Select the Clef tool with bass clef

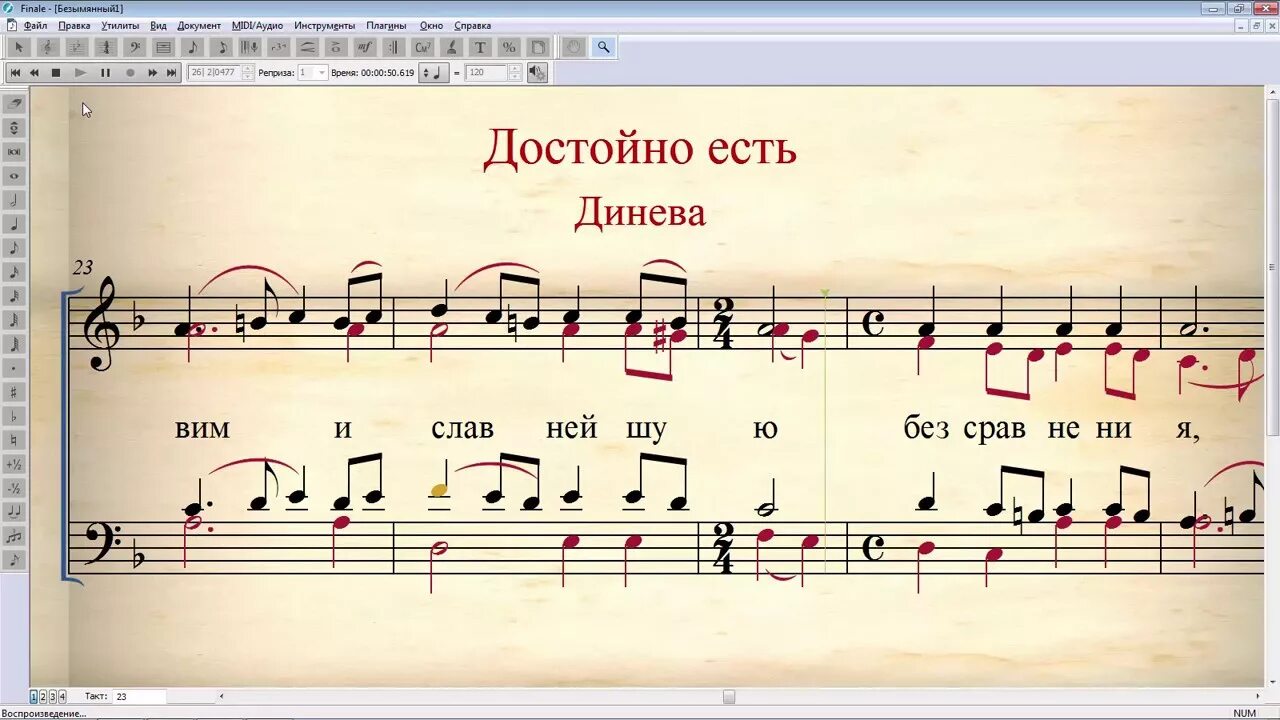(134, 47)
